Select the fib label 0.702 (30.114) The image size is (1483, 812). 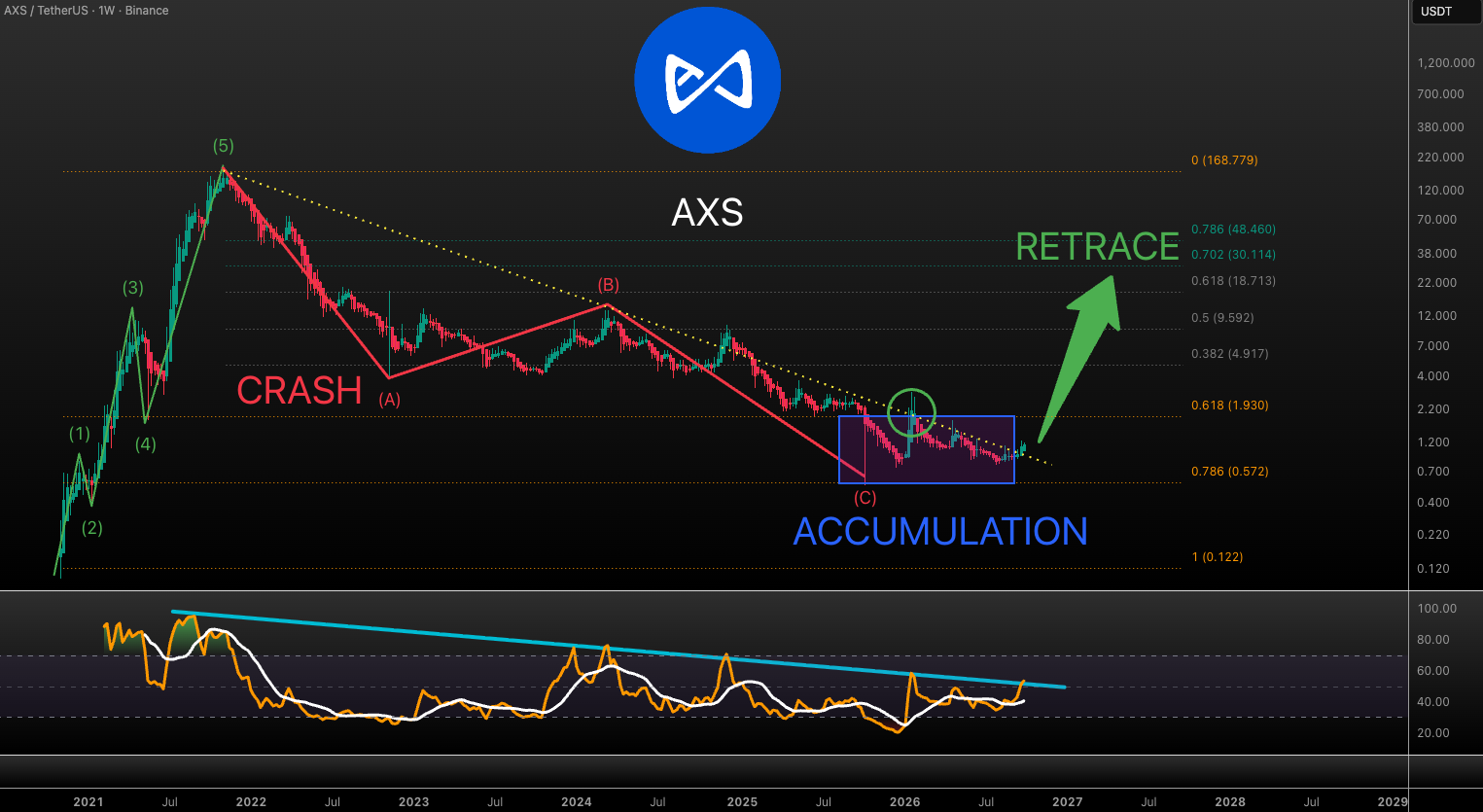coord(1233,255)
